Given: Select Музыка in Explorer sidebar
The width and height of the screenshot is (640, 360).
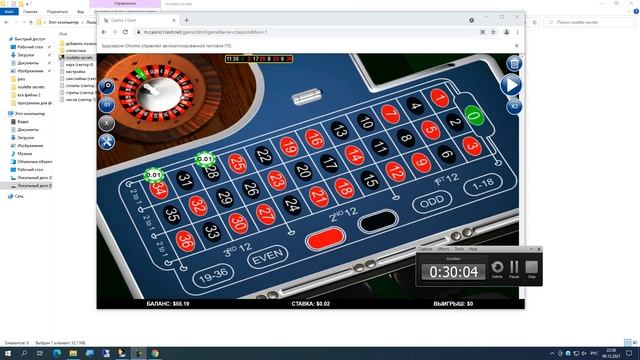Looking at the screenshot, I should tap(24, 153).
